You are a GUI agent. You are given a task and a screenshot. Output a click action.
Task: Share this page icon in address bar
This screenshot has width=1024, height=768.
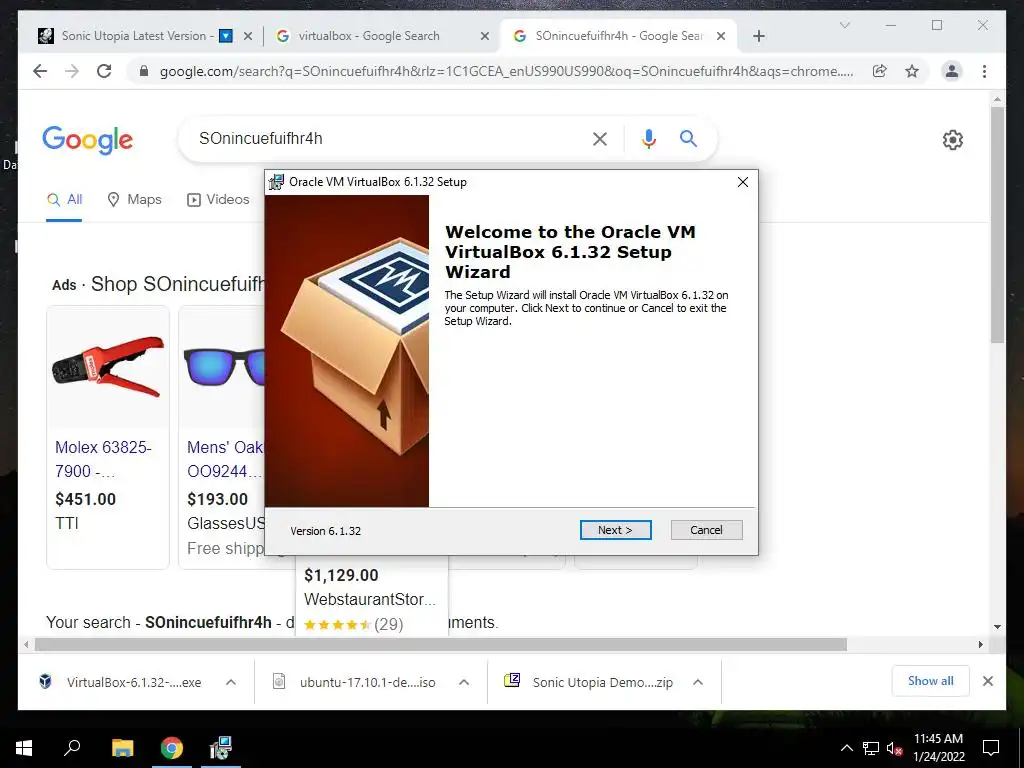[880, 71]
